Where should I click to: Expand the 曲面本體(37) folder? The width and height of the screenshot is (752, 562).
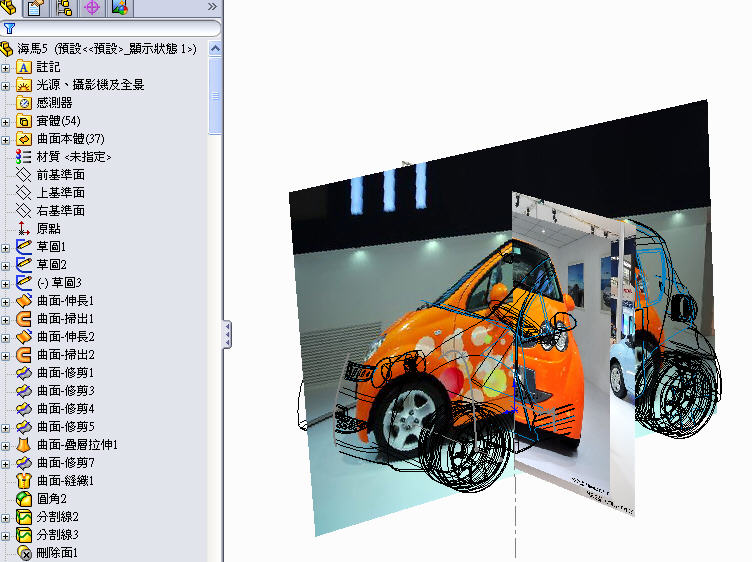click(5, 140)
